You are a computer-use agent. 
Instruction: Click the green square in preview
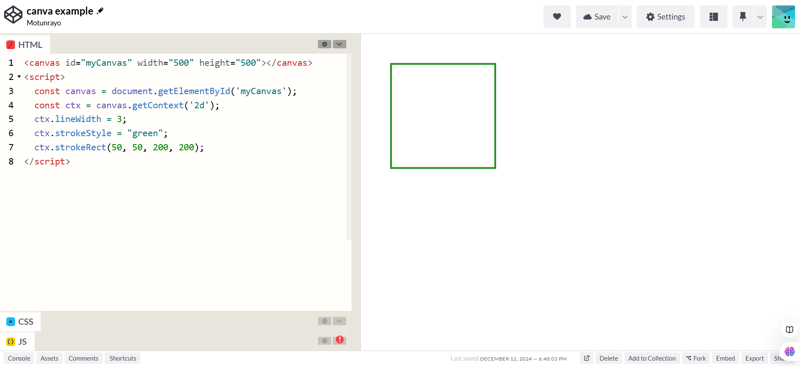click(x=443, y=116)
